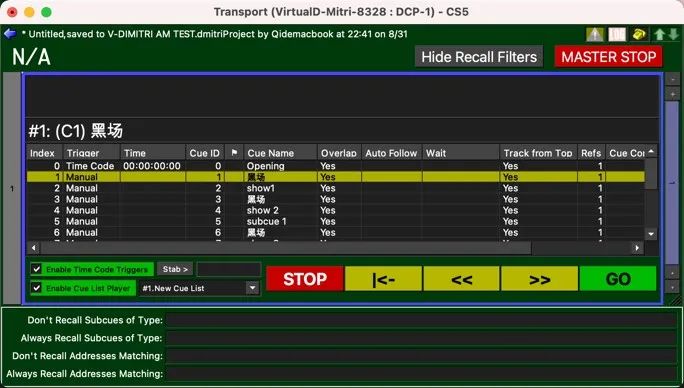Click the green up arrow icon
The image size is (684, 388).
659,34
